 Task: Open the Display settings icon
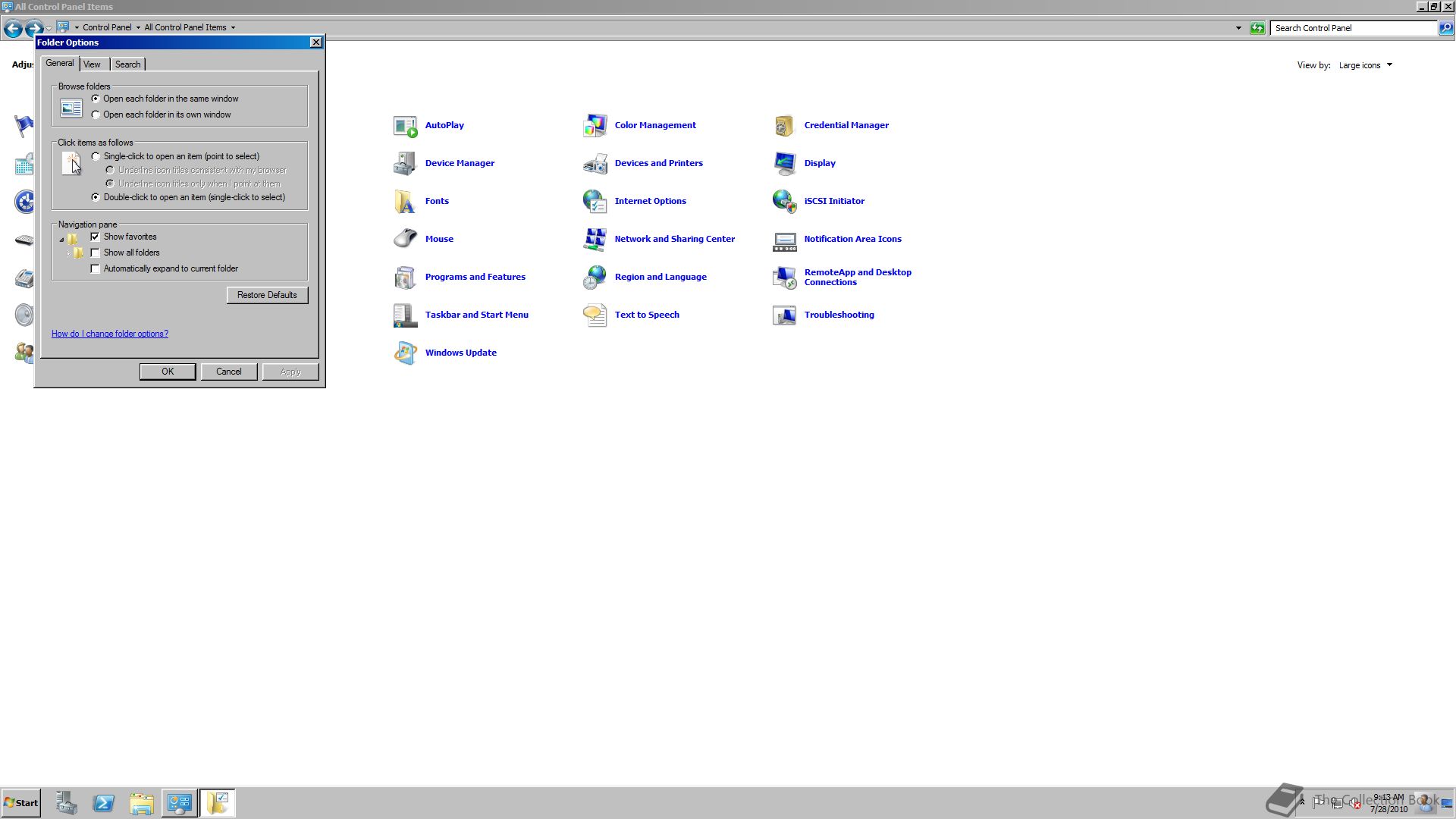pos(785,164)
